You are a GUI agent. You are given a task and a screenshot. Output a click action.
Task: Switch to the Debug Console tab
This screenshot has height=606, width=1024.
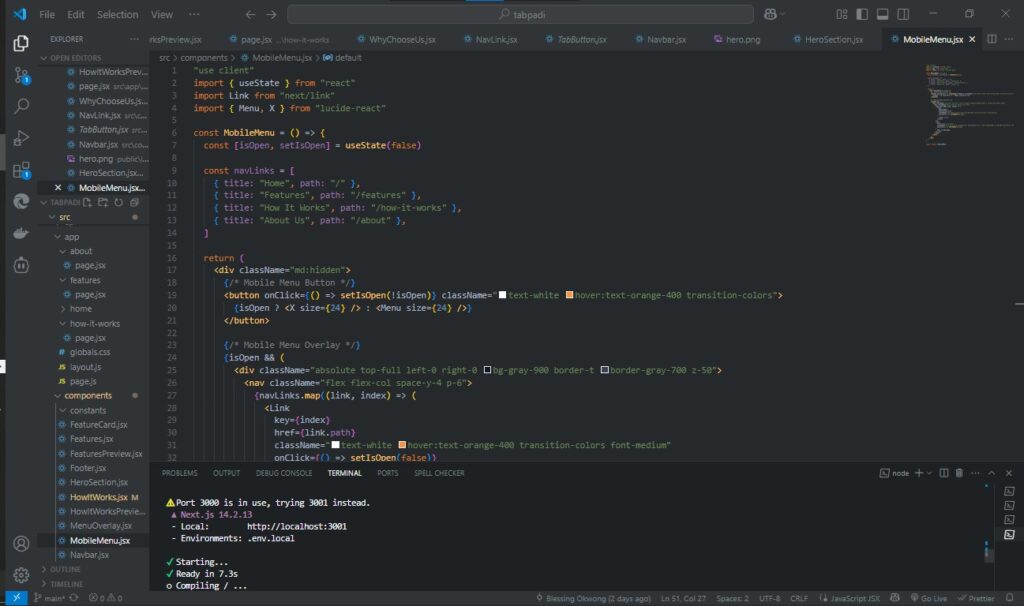284,473
